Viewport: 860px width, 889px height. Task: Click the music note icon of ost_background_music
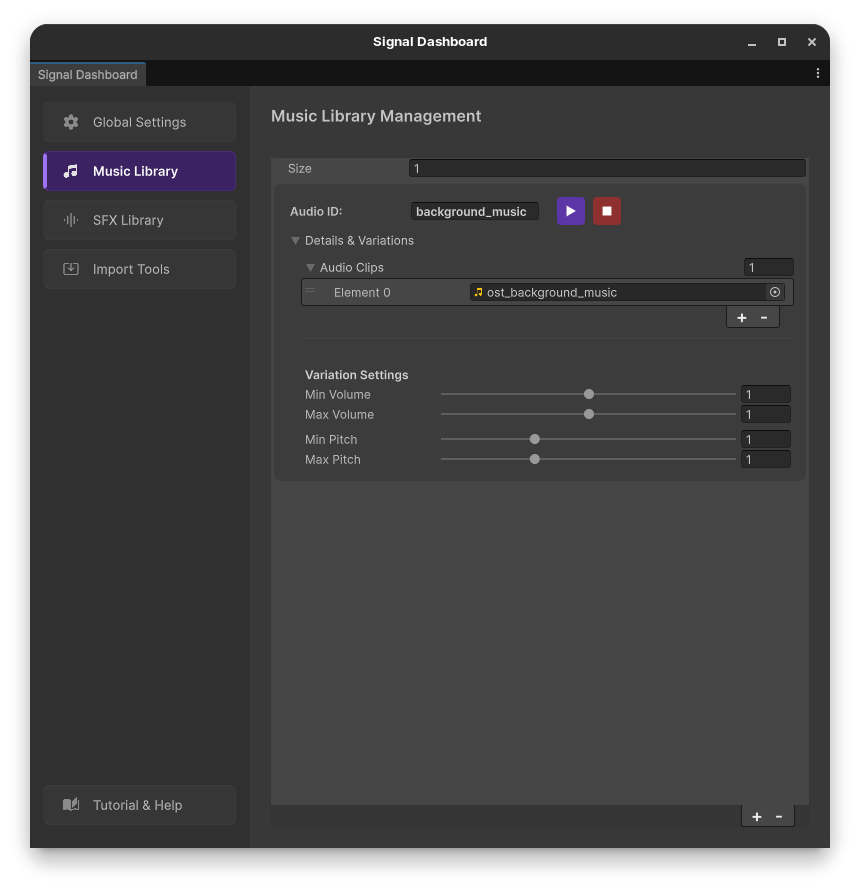pyautogui.click(x=478, y=292)
